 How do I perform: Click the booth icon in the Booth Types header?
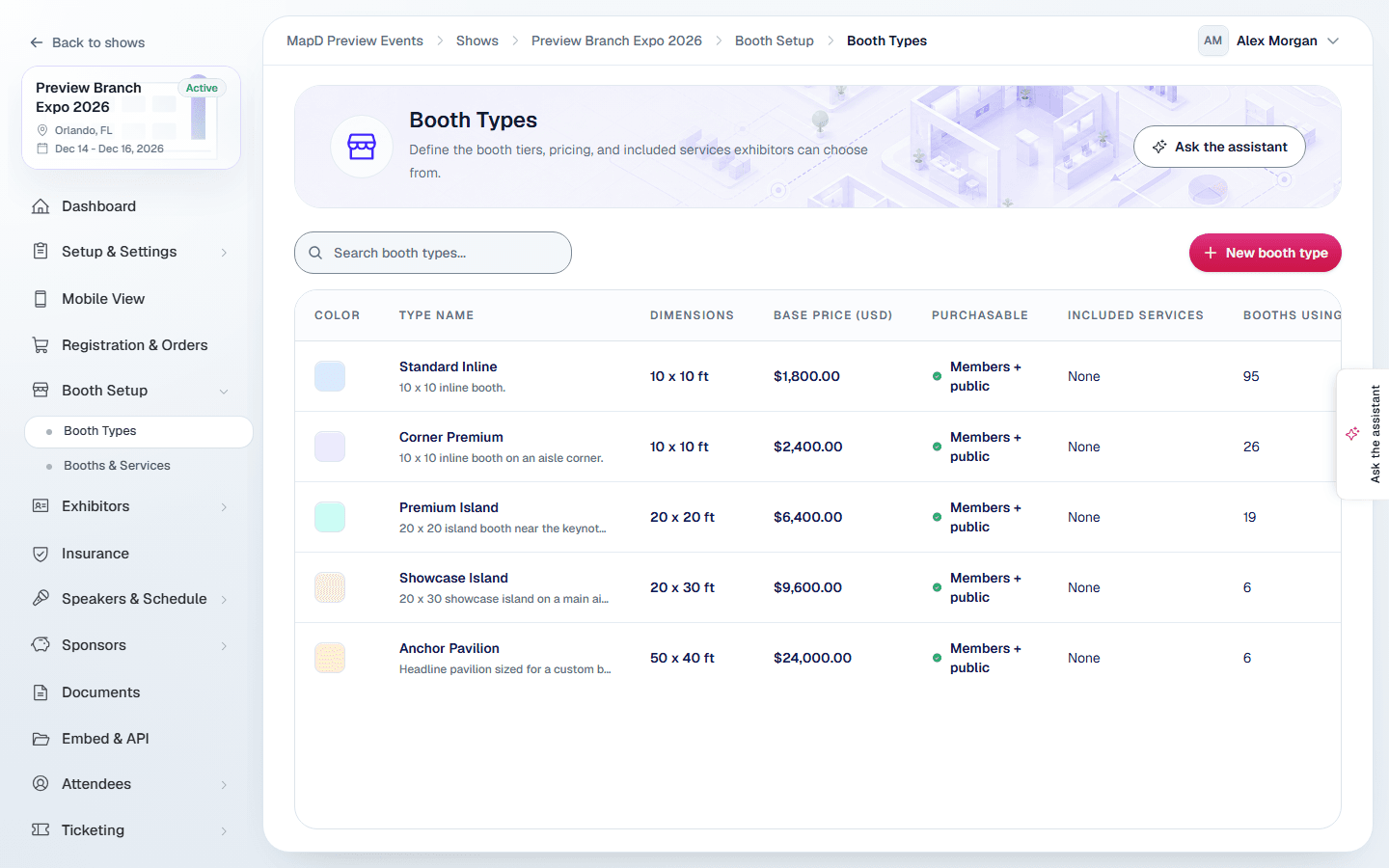click(x=362, y=147)
